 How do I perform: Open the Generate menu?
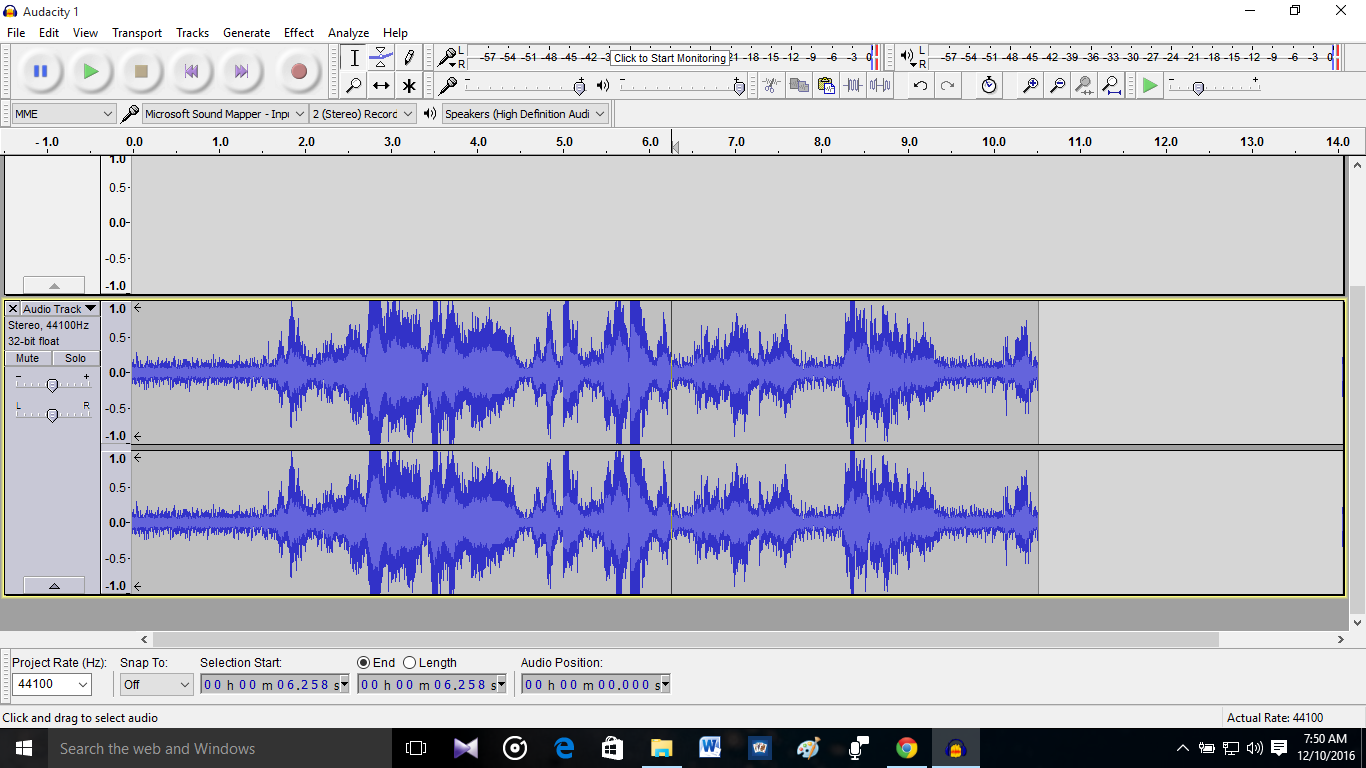pos(246,33)
